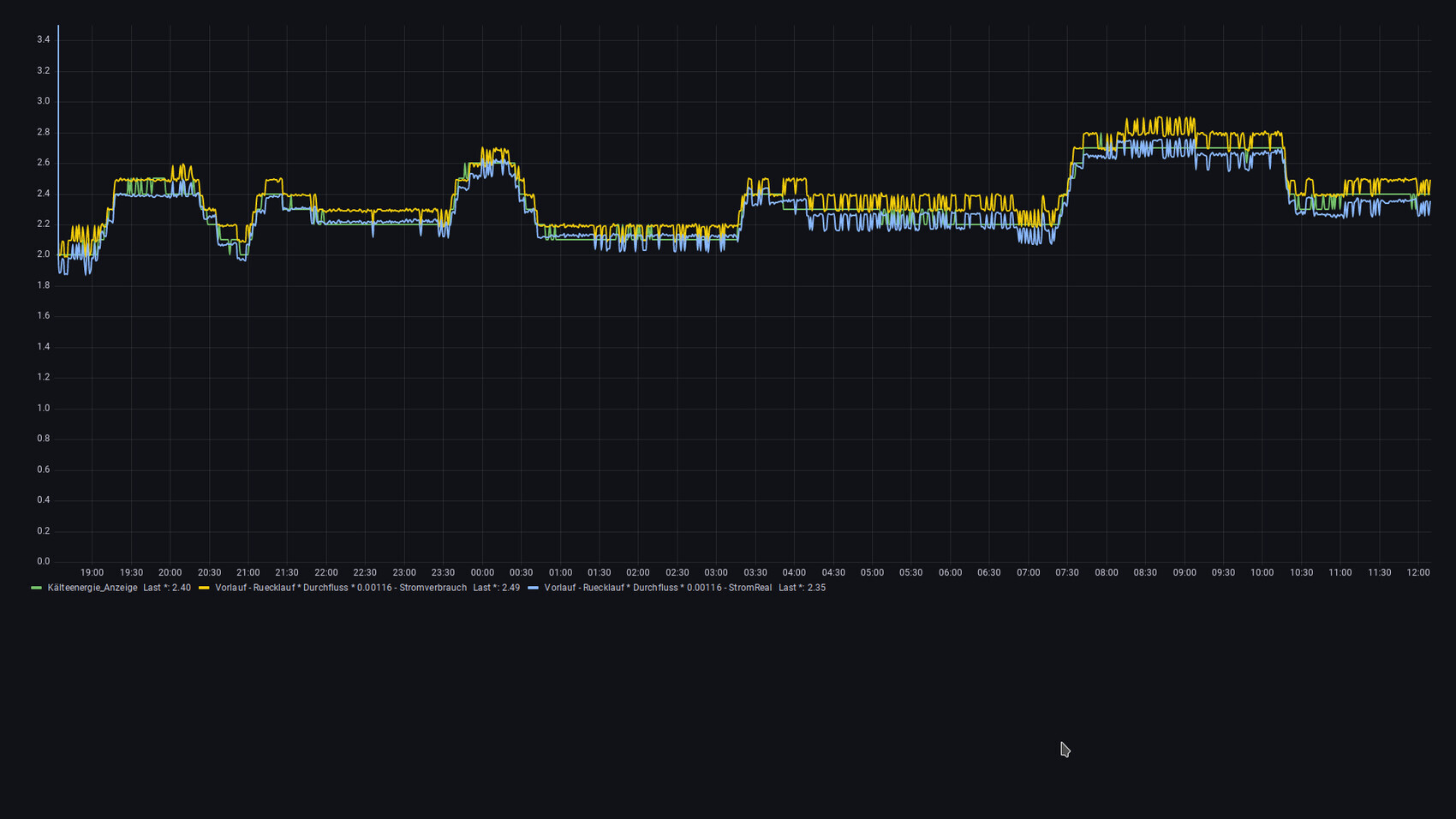Select the 09:00 tick on the time axis
Image resolution: width=1456 pixels, height=819 pixels.
pyautogui.click(x=1184, y=572)
